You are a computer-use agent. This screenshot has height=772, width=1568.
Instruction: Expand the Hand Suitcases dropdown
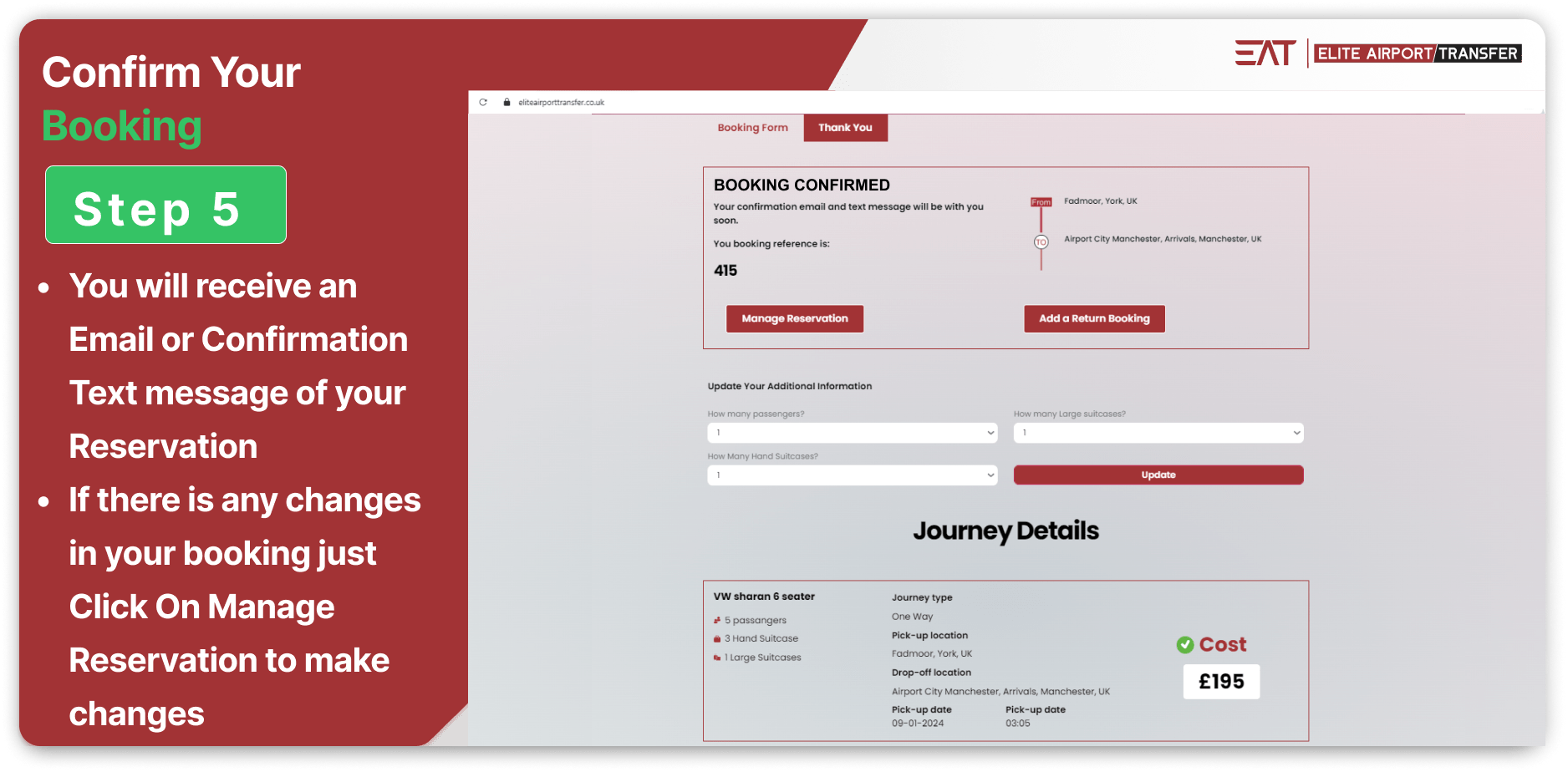852,475
